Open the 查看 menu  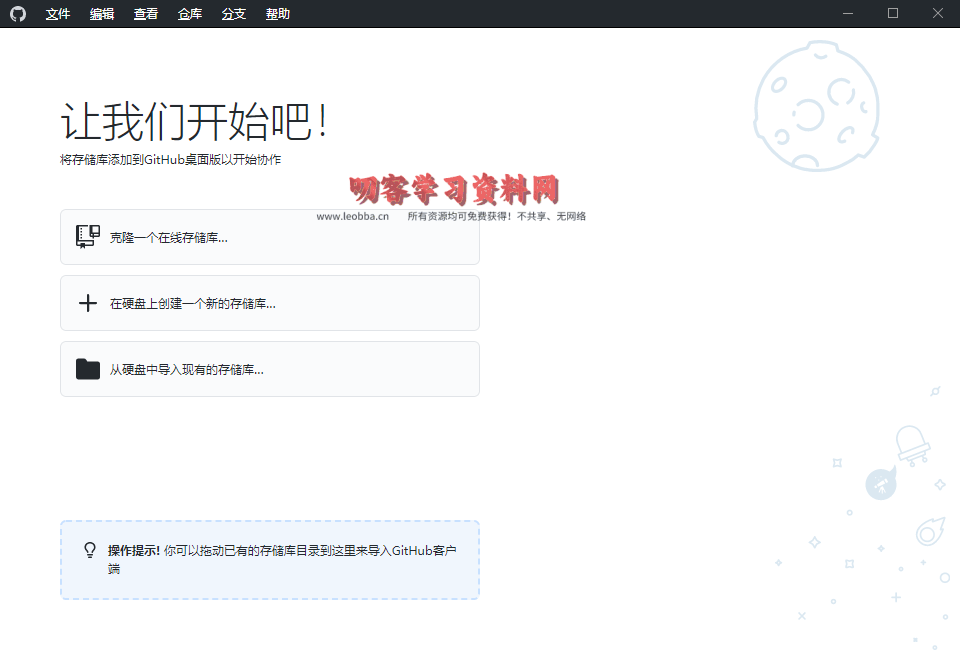[146, 14]
